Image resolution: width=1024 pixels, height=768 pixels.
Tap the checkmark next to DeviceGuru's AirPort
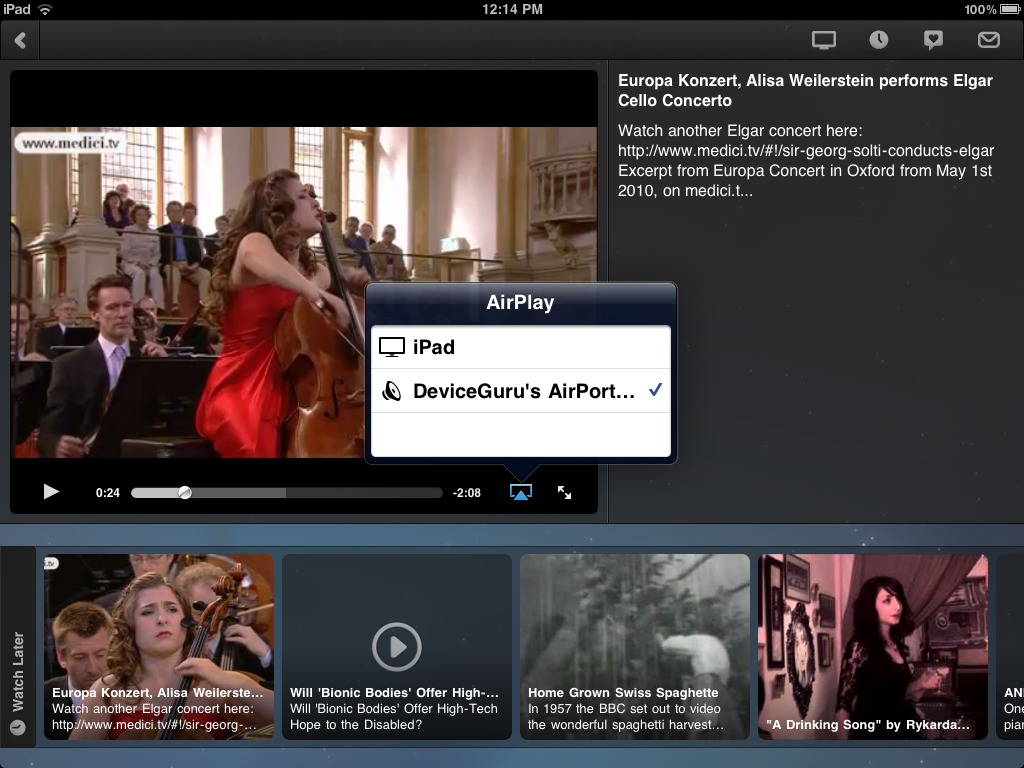point(655,390)
